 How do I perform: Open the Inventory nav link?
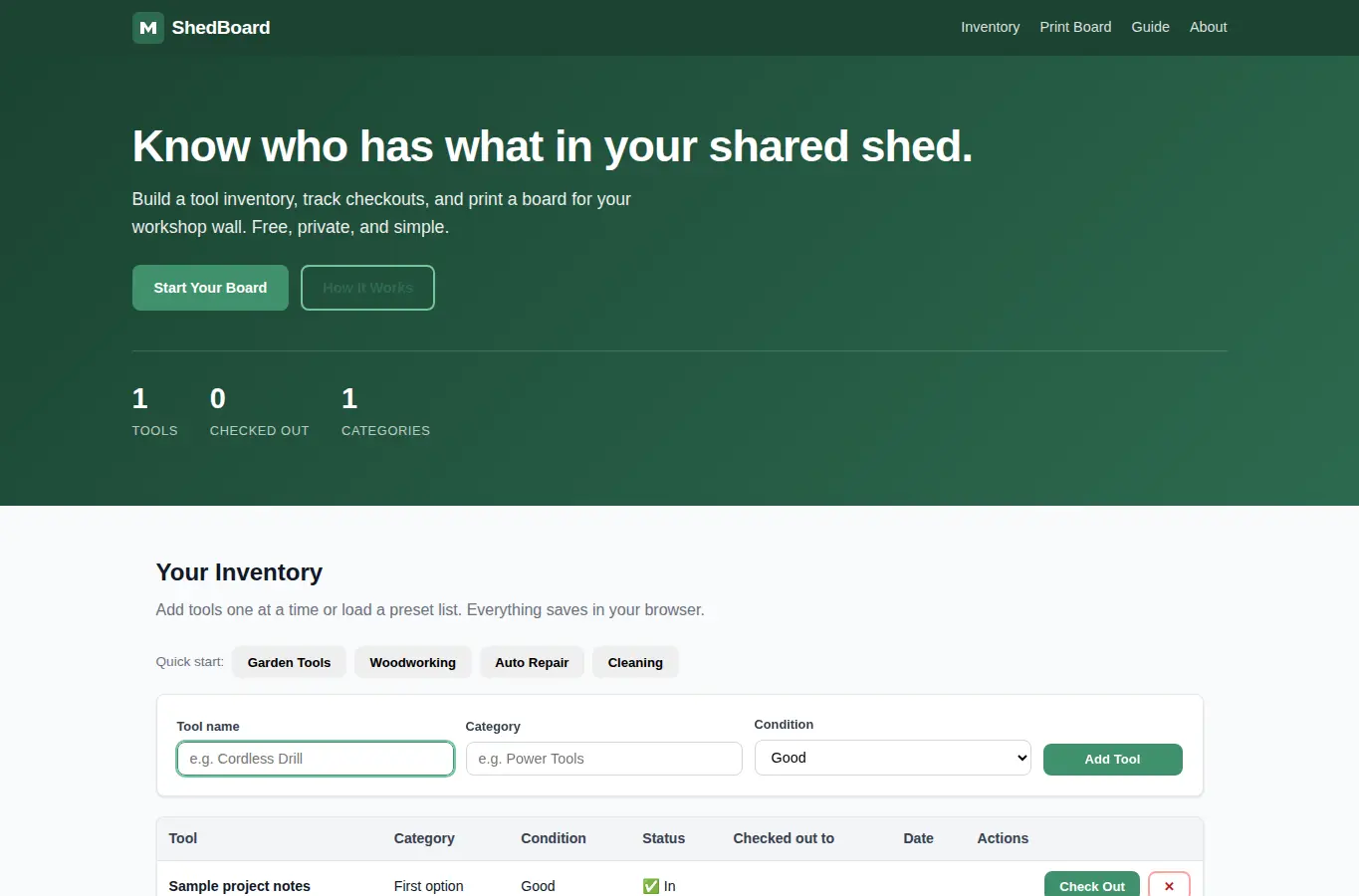click(x=990, y=27)
